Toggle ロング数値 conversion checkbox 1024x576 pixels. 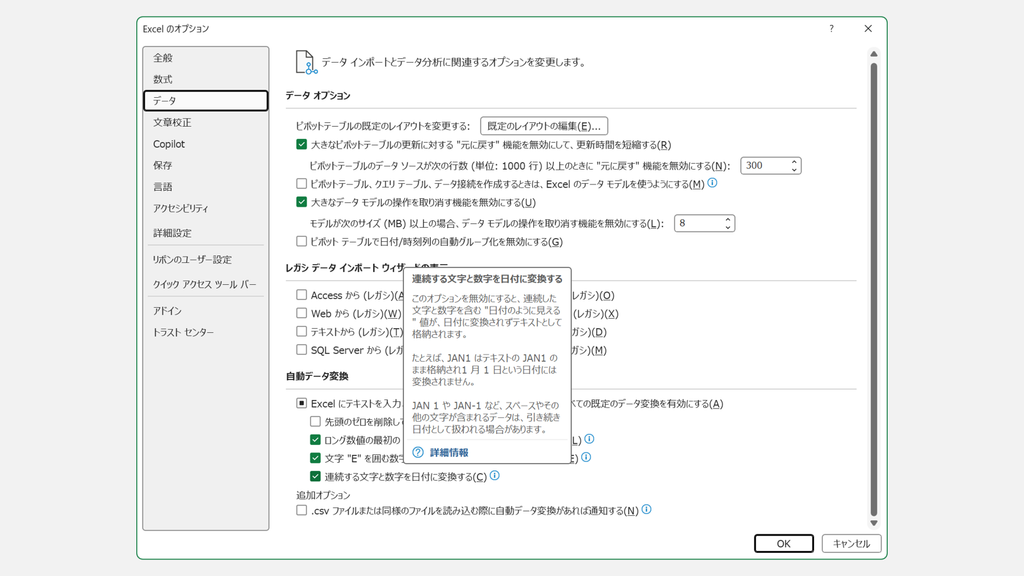pyautogui.click(x=315, y=440)
